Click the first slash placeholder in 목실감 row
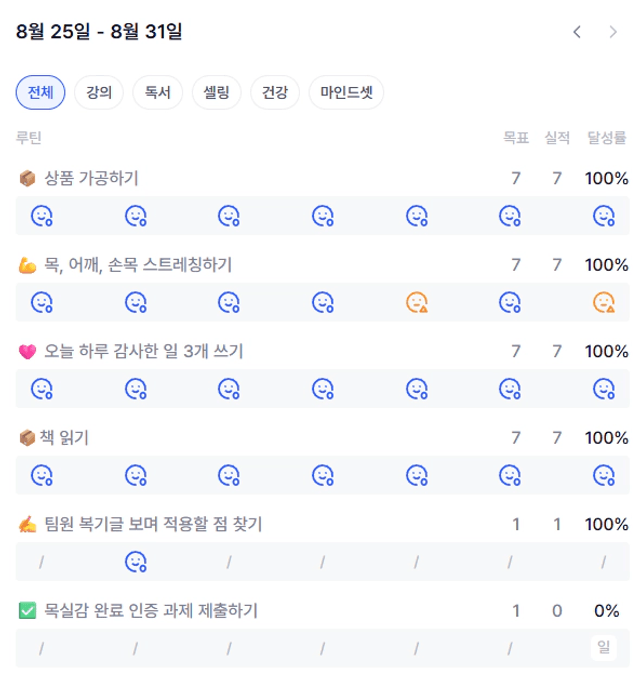The height and width of the screenshot is (689, 640). [x=41, y=649]
